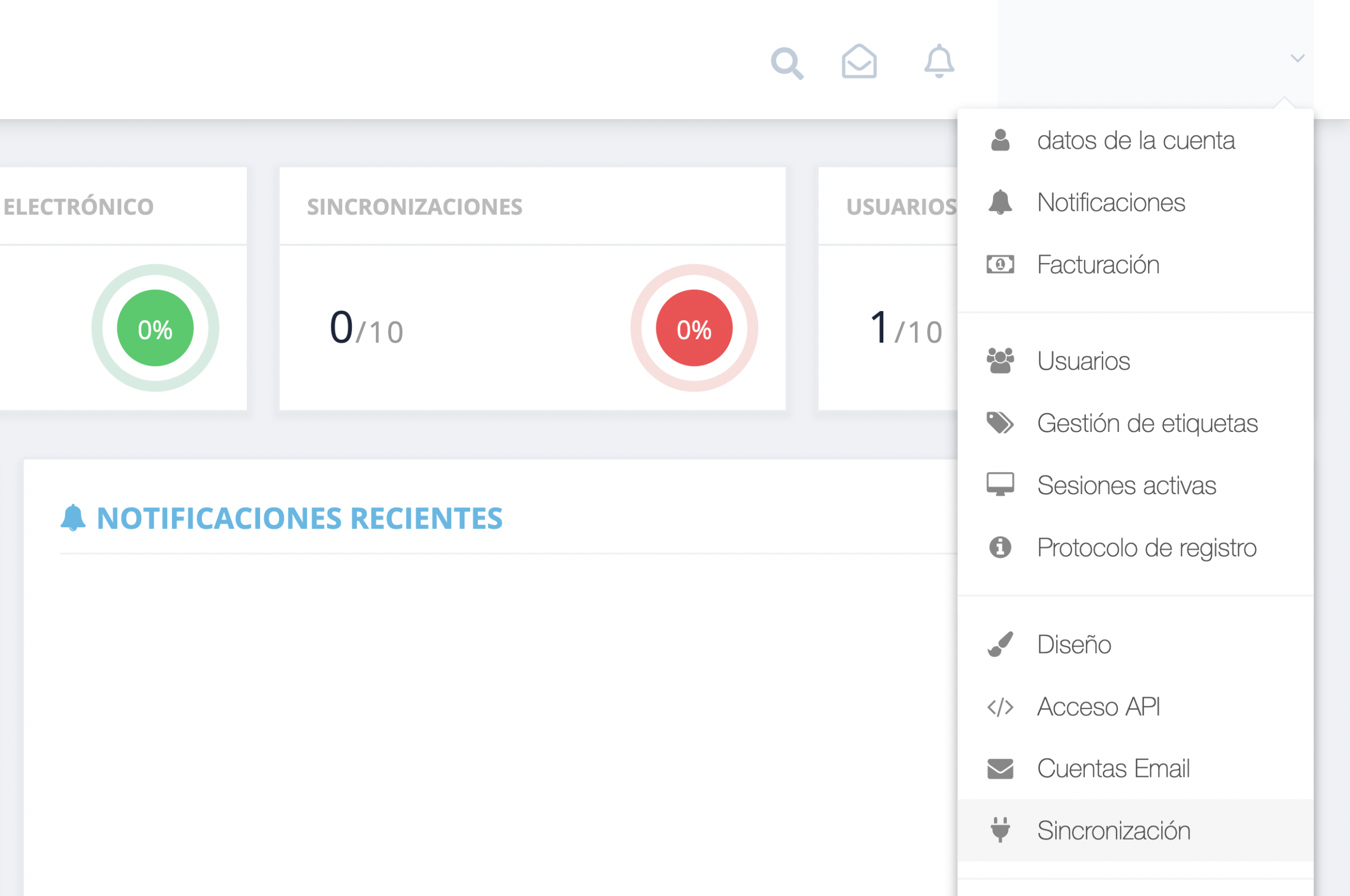
Task: Click the info icon beside Protocolo de registro
Action: click(x=1000, y=547)
